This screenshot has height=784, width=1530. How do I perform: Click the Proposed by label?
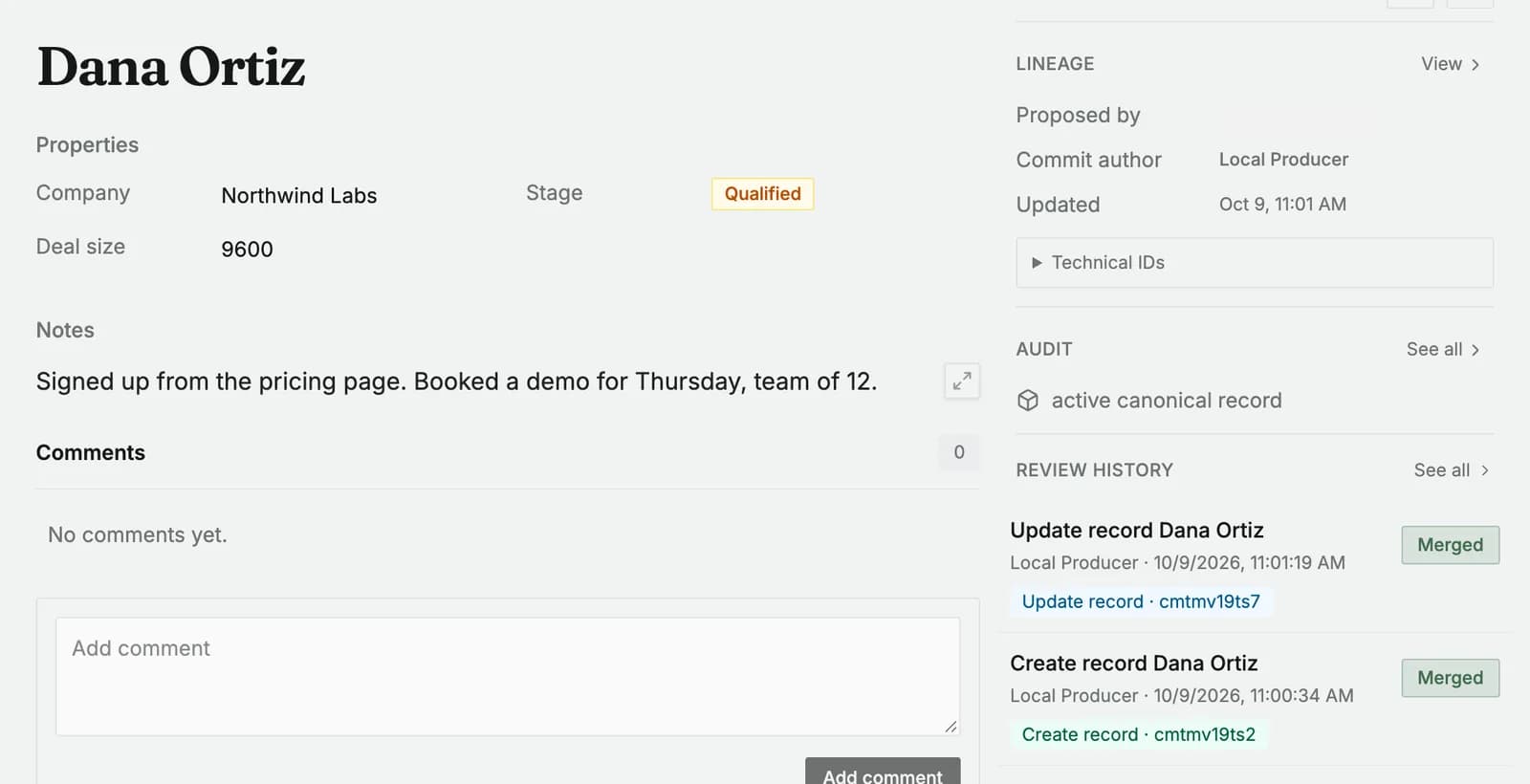1078,116
